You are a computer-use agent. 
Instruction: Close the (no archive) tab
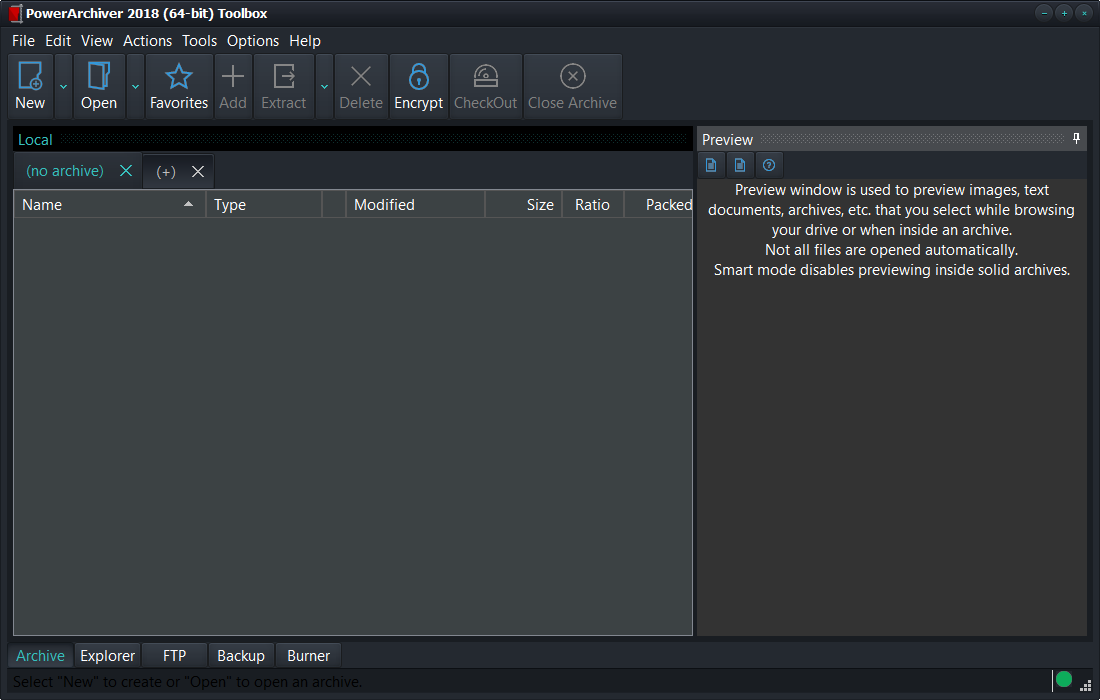[126, 171]
